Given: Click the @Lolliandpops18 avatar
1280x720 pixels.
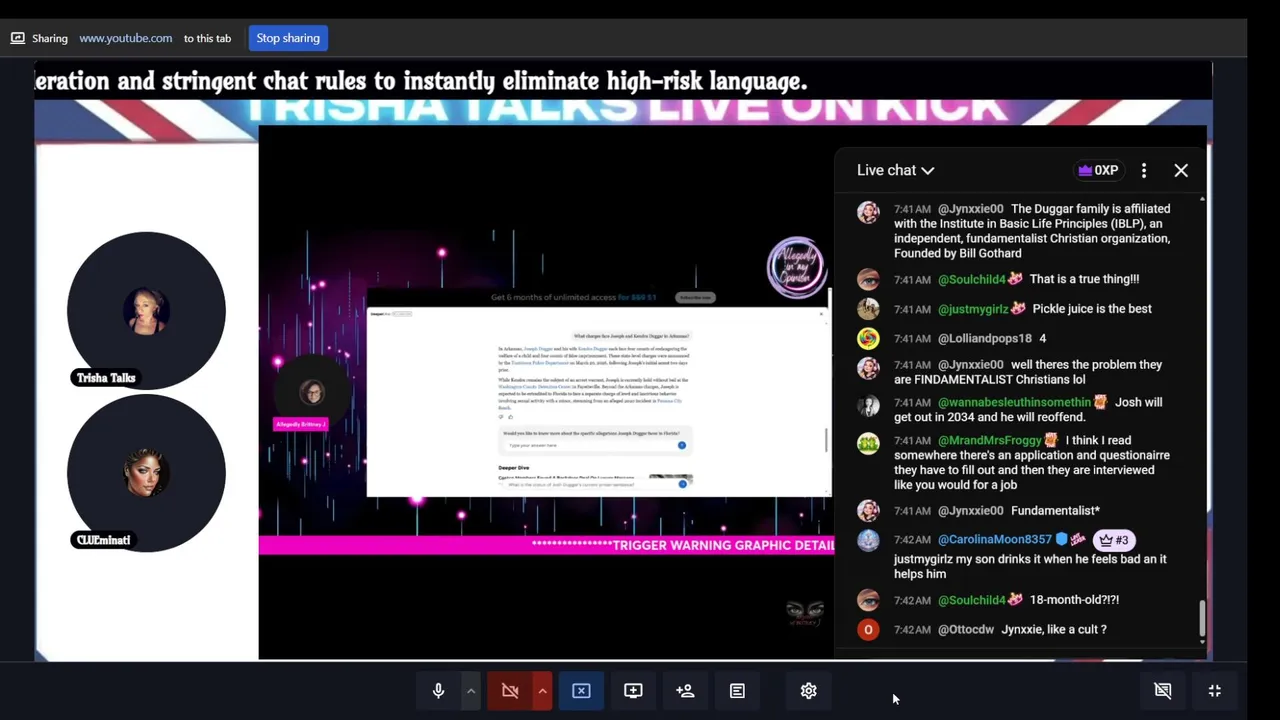Looking at the screenshot, I should pos(868,339).
